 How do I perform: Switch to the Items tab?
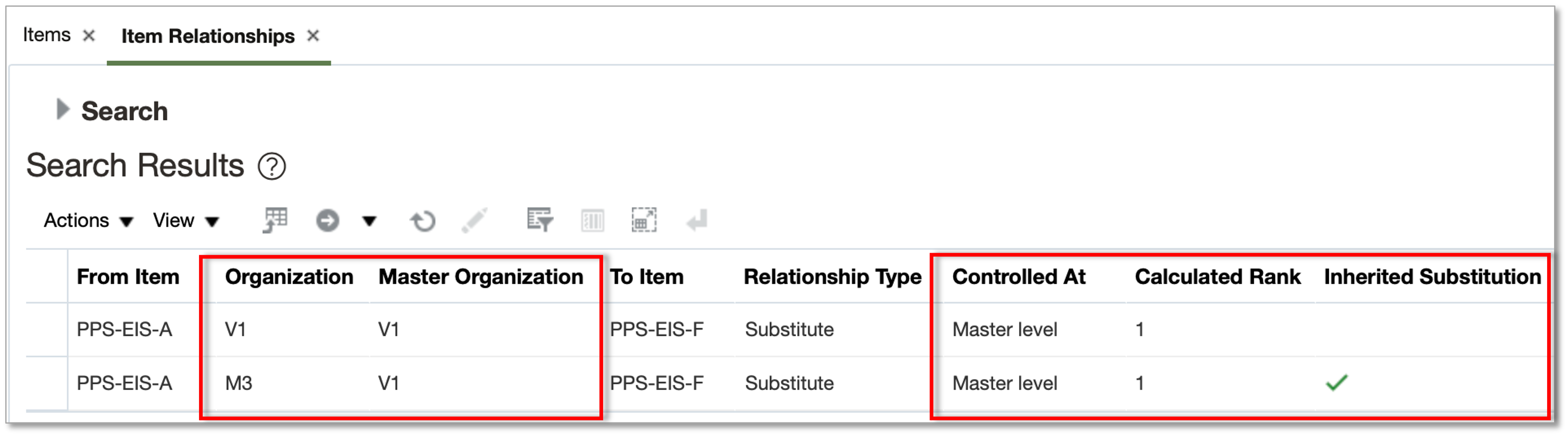[47, 35]
